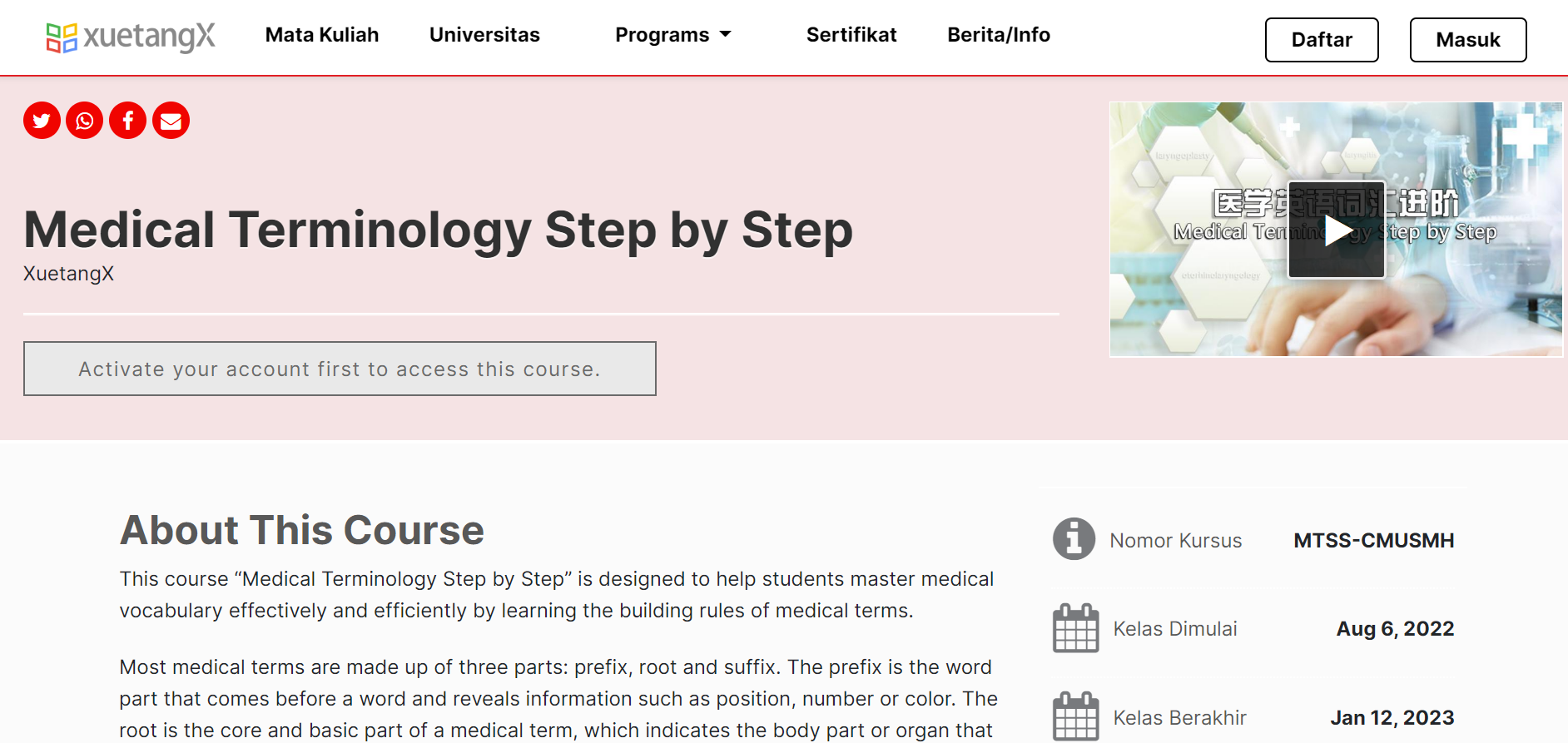Click the Daftar button
1568x743 pixels.
point(1321,40)
